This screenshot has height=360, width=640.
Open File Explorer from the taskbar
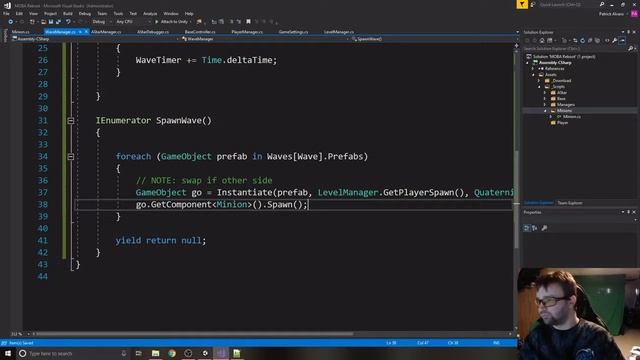(156, 353)
